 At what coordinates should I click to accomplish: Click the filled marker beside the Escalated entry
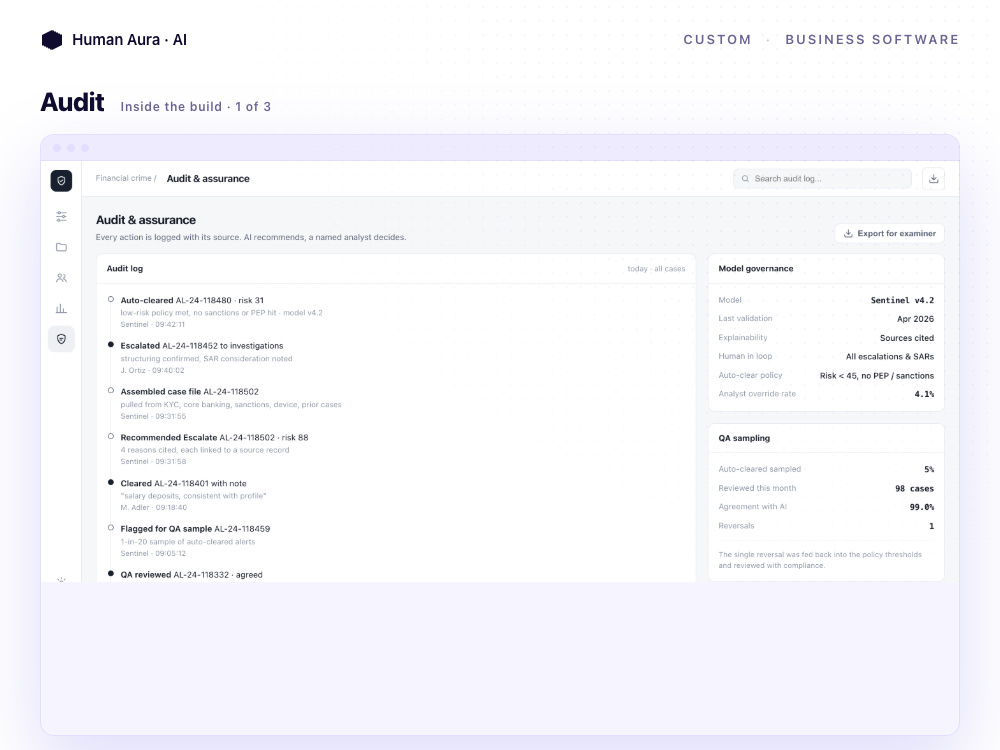tap(111, 344)
